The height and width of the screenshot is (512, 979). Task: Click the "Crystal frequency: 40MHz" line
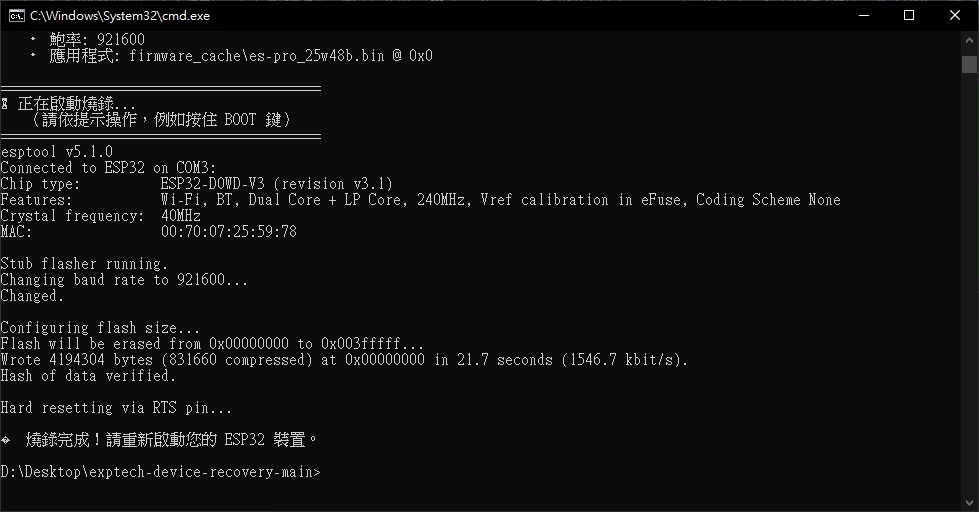[x=100, y=216]
